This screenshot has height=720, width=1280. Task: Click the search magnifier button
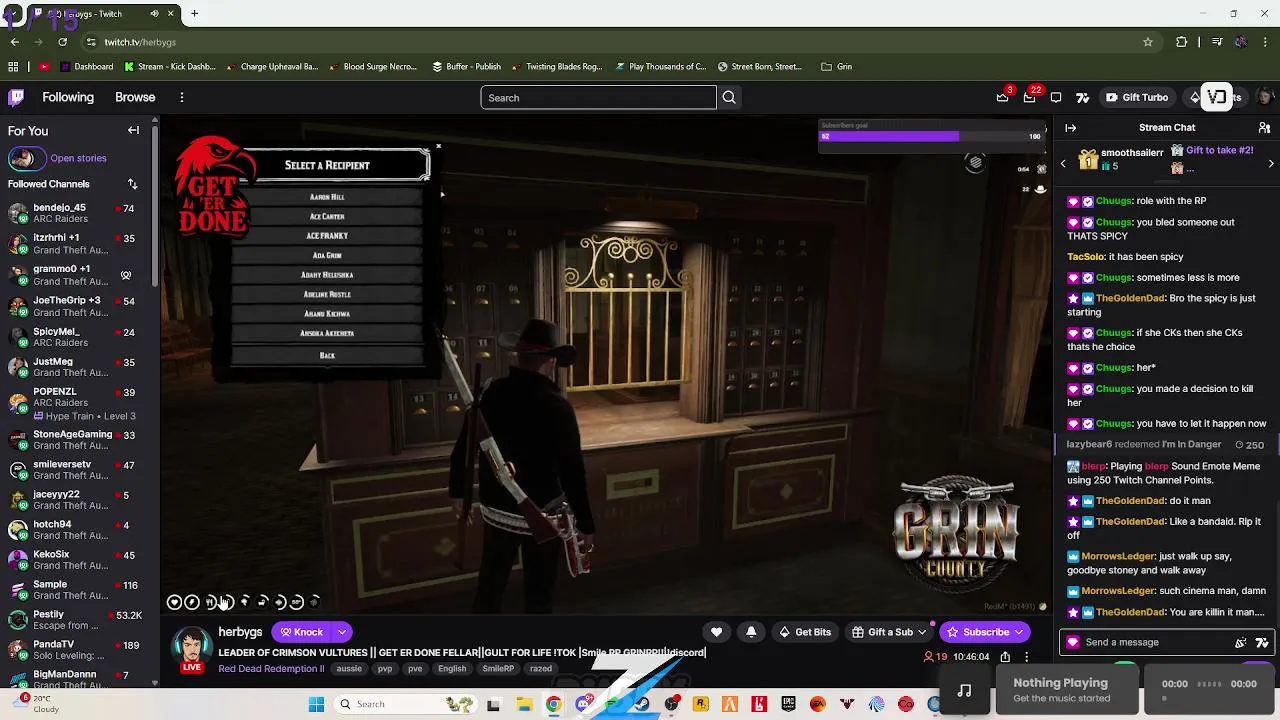pyautogui.click(x=729, y=97)
